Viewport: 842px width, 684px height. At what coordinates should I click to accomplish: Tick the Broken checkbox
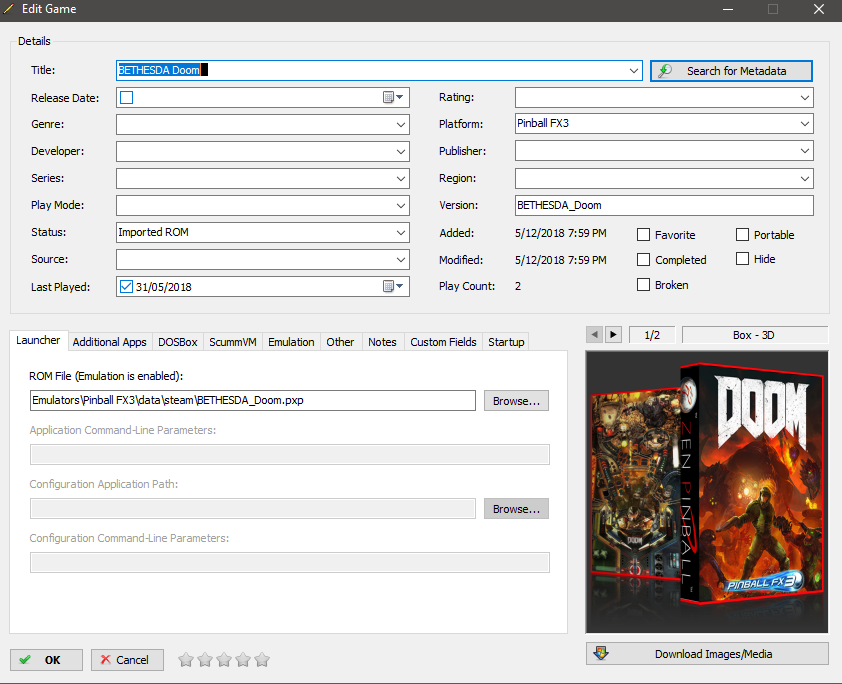pyautogui.click(x=643, y=285)
